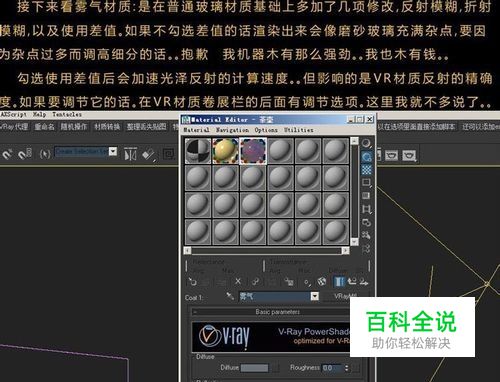Click Roughness spinner arrows

pos(347,368)
